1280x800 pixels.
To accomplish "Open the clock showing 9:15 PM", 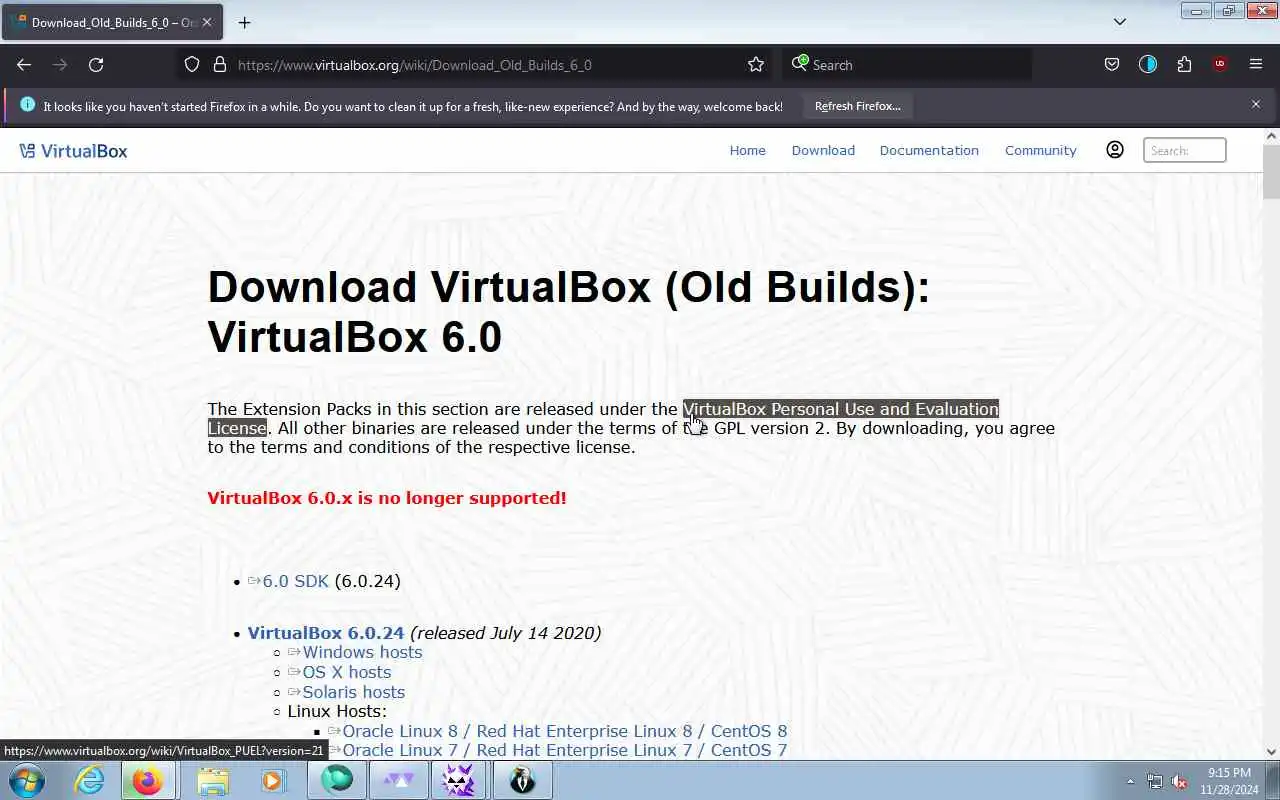I will point(1229,781).
